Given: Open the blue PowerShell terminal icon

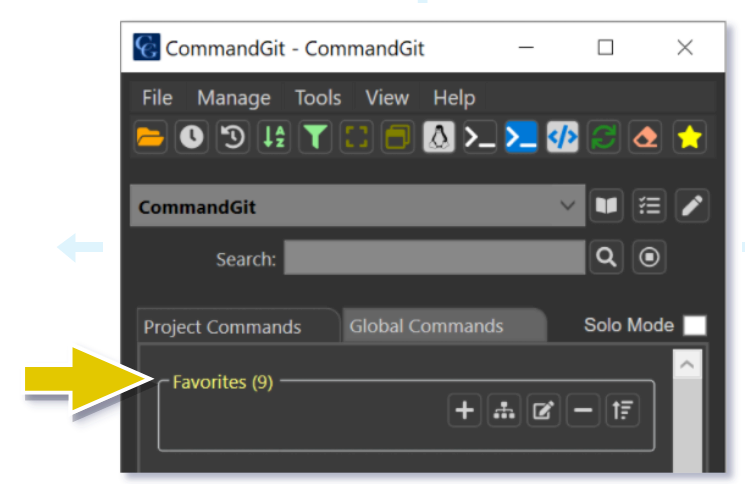Looking at the screenshot, I should click(520, 138).
